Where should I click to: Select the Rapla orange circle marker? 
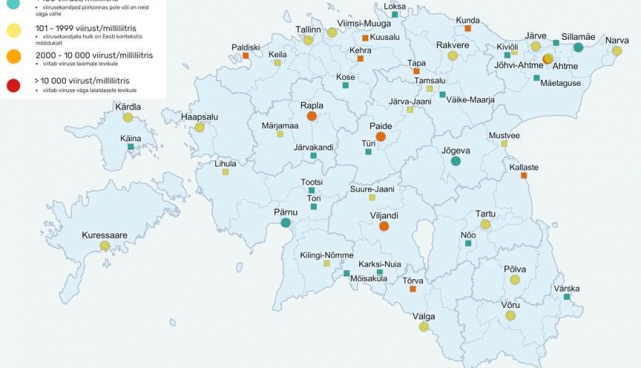coord(312,116)
